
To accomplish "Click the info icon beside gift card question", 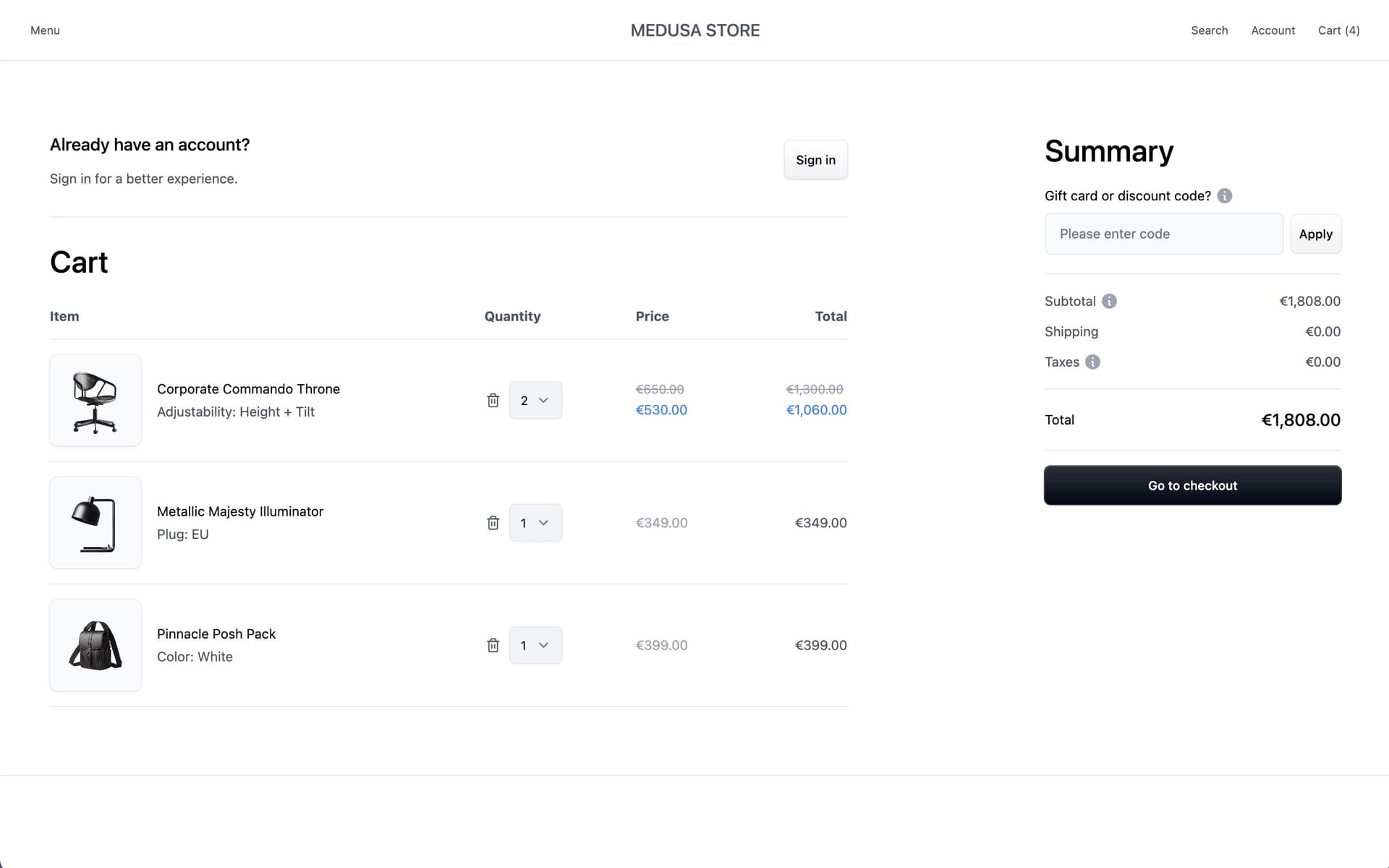I will point(1224,195).
